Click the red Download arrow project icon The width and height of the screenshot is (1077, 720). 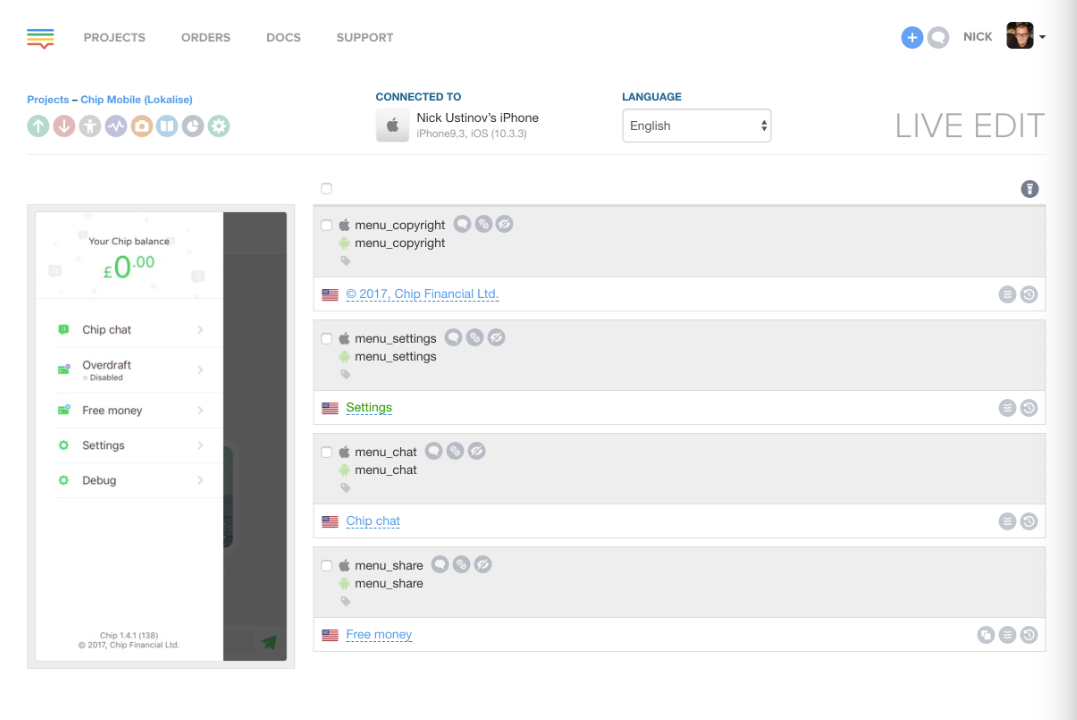[x=64, y=126]
